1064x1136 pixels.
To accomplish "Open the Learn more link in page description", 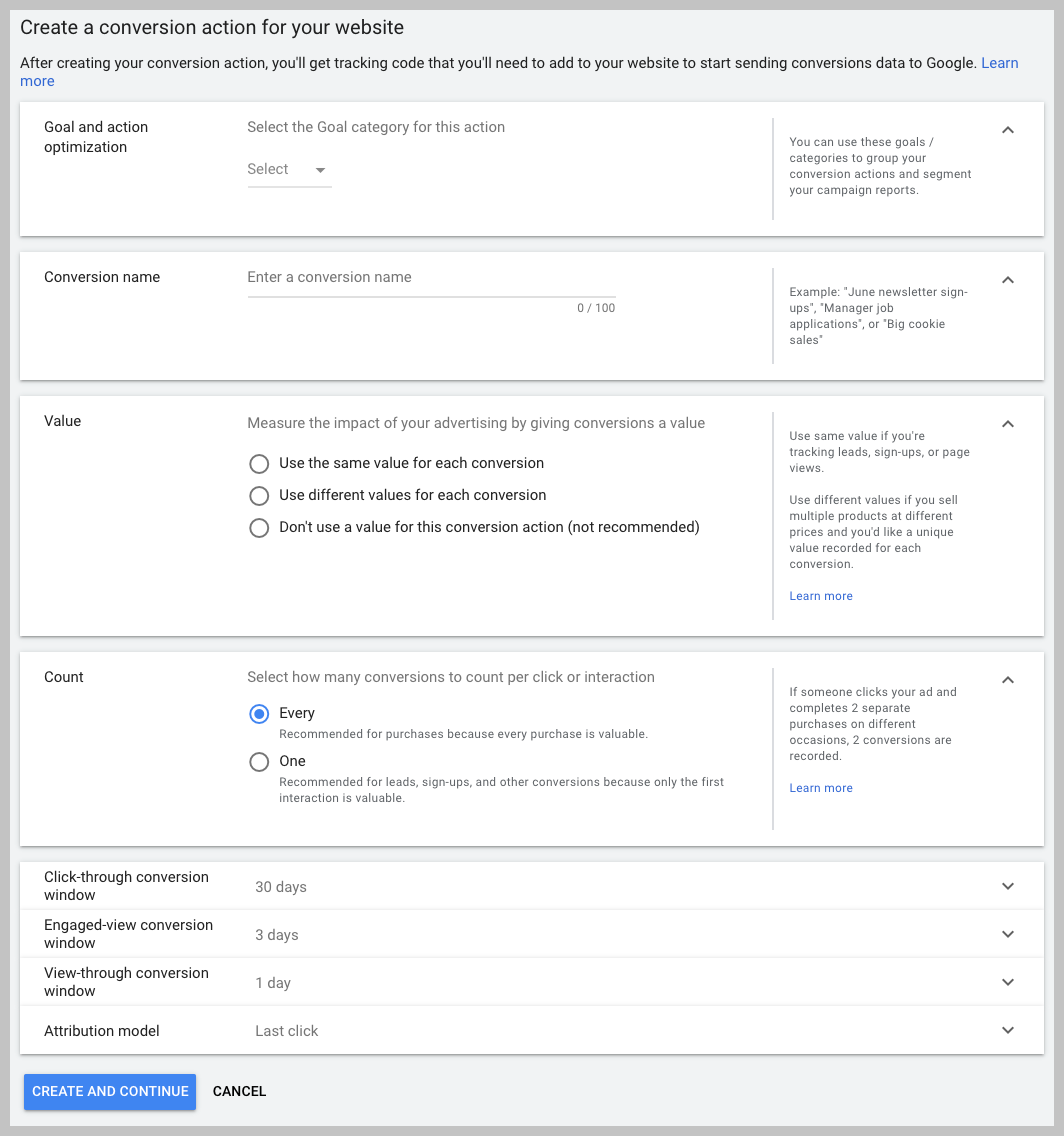I will (x=999, y=63).
